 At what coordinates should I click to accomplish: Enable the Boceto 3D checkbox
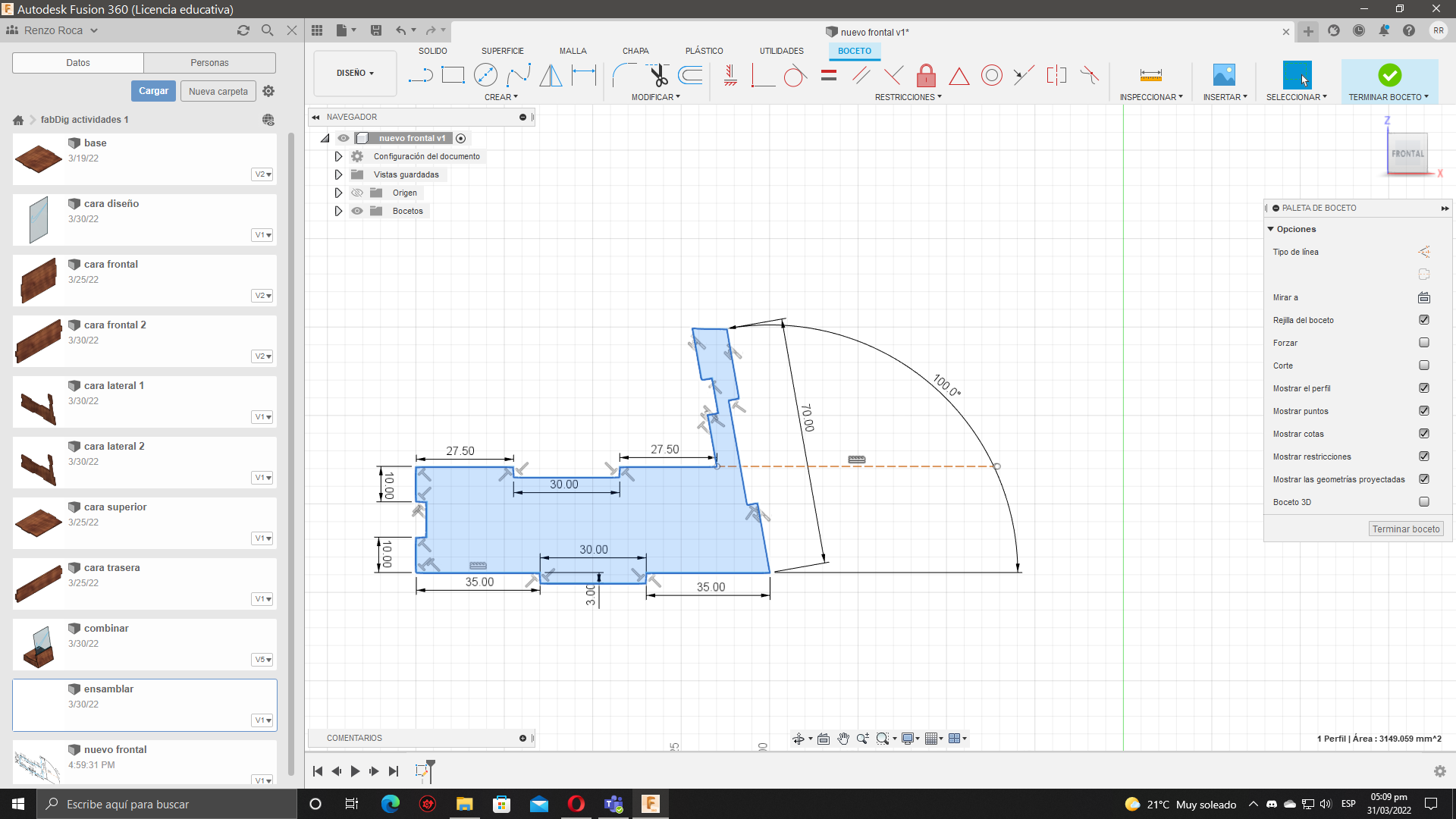tap(1423, 502)
